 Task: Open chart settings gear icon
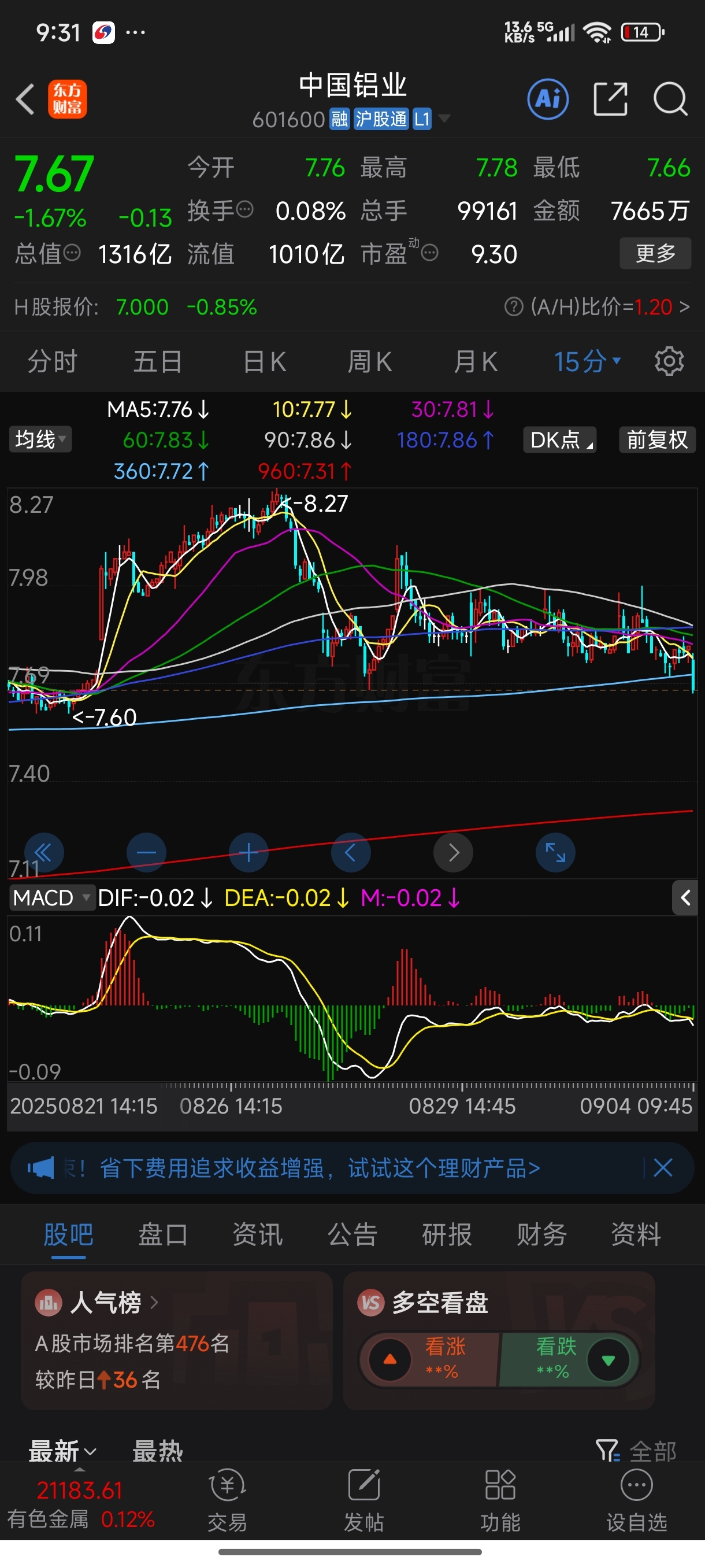coord(669,361)
